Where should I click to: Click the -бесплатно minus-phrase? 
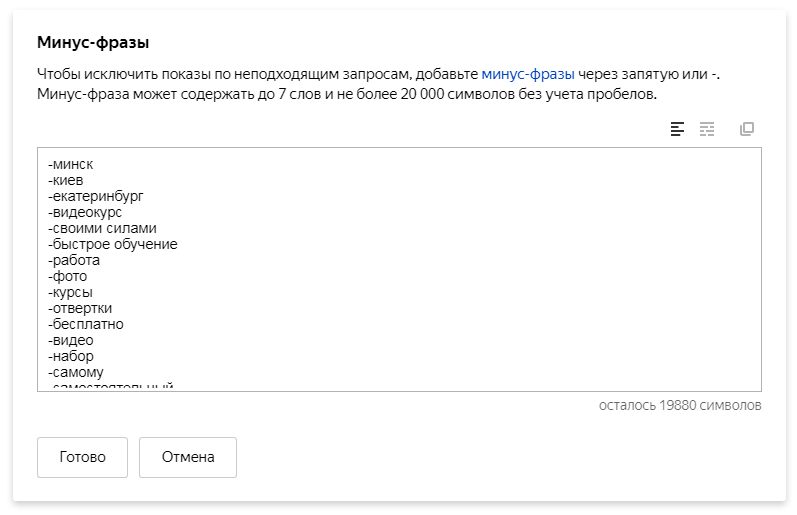click(86, 324)
